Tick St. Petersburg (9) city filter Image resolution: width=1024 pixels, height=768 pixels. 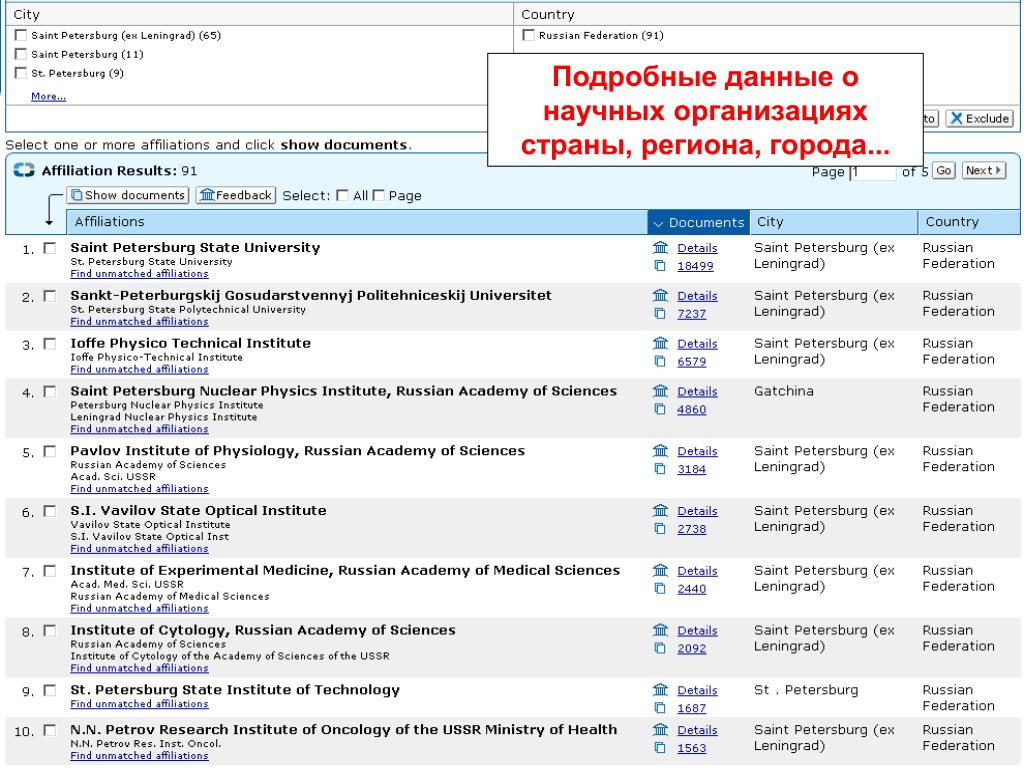click(x=21, y=73)
